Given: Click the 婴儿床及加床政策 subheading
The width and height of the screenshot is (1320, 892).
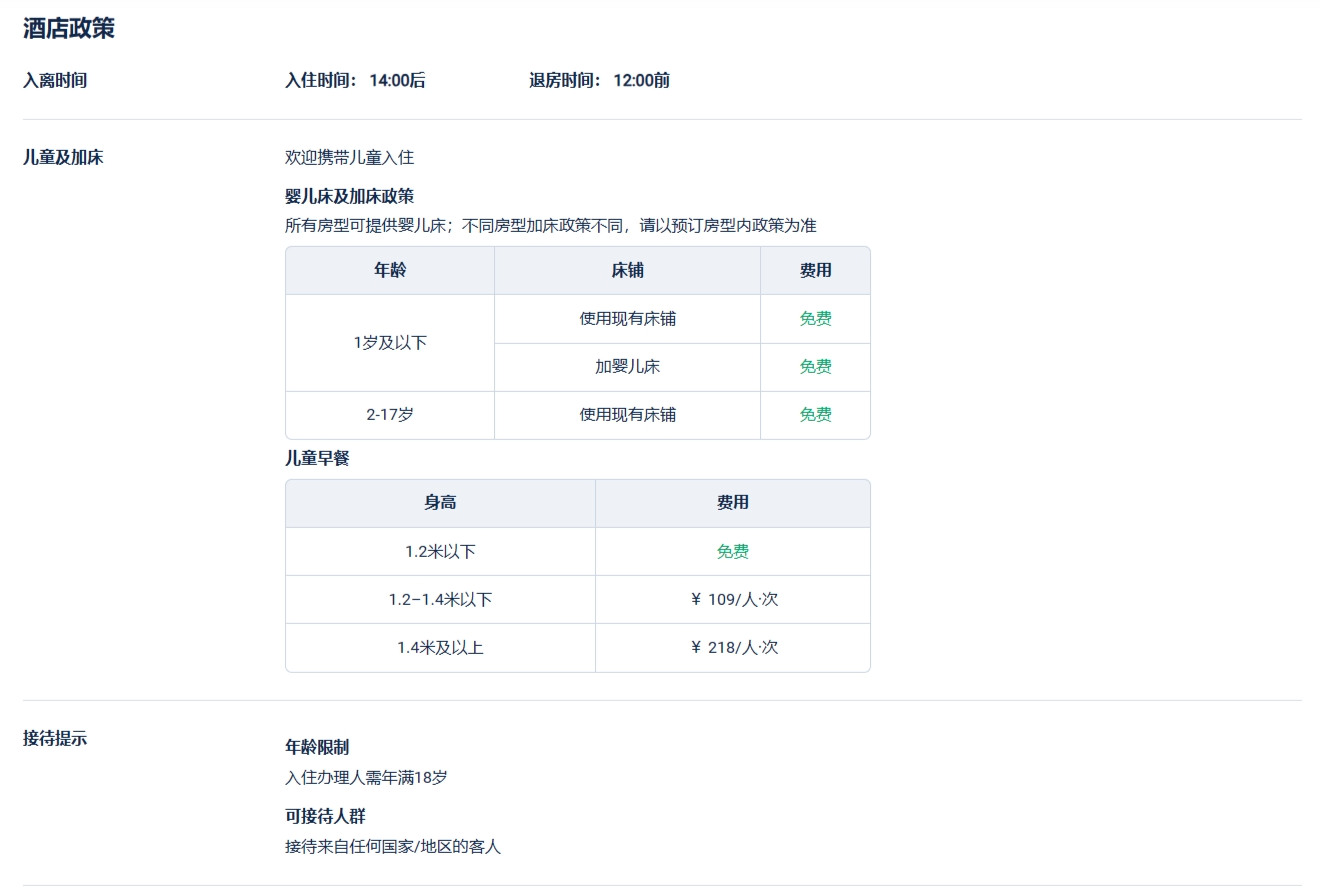Looking at the screenshot, I should click(349, 196).
